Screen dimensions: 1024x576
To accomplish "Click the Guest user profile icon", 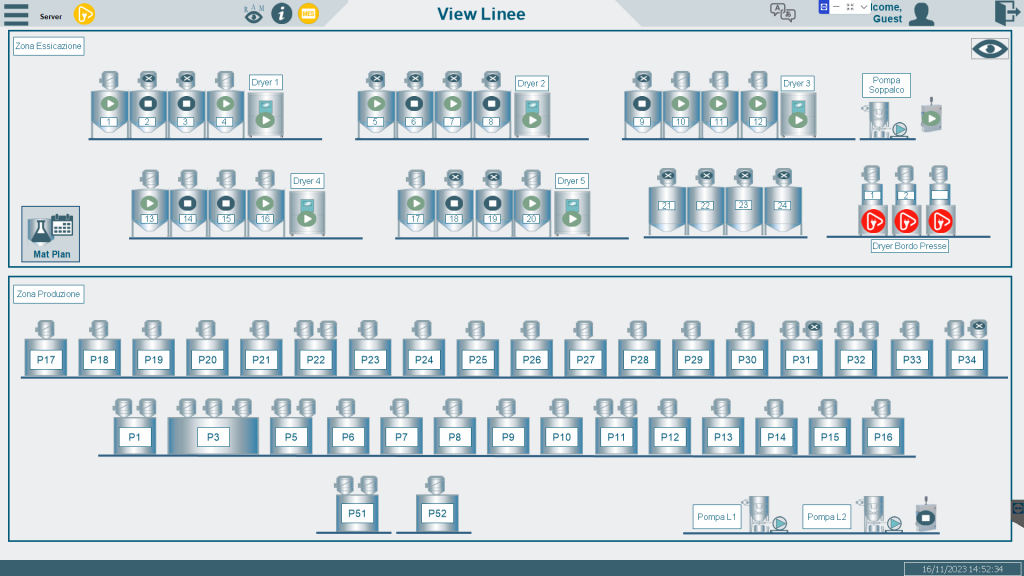I will [921, 14].
